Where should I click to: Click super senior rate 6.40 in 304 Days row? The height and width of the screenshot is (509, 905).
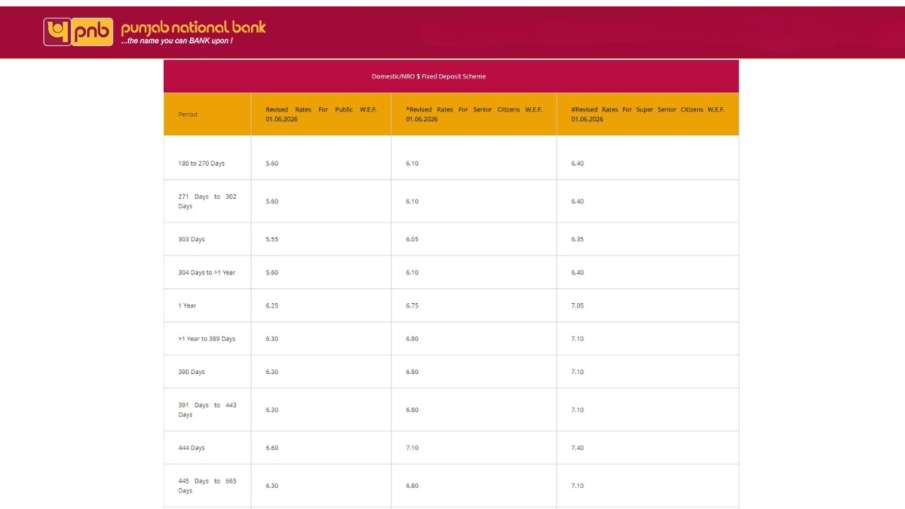577,272
